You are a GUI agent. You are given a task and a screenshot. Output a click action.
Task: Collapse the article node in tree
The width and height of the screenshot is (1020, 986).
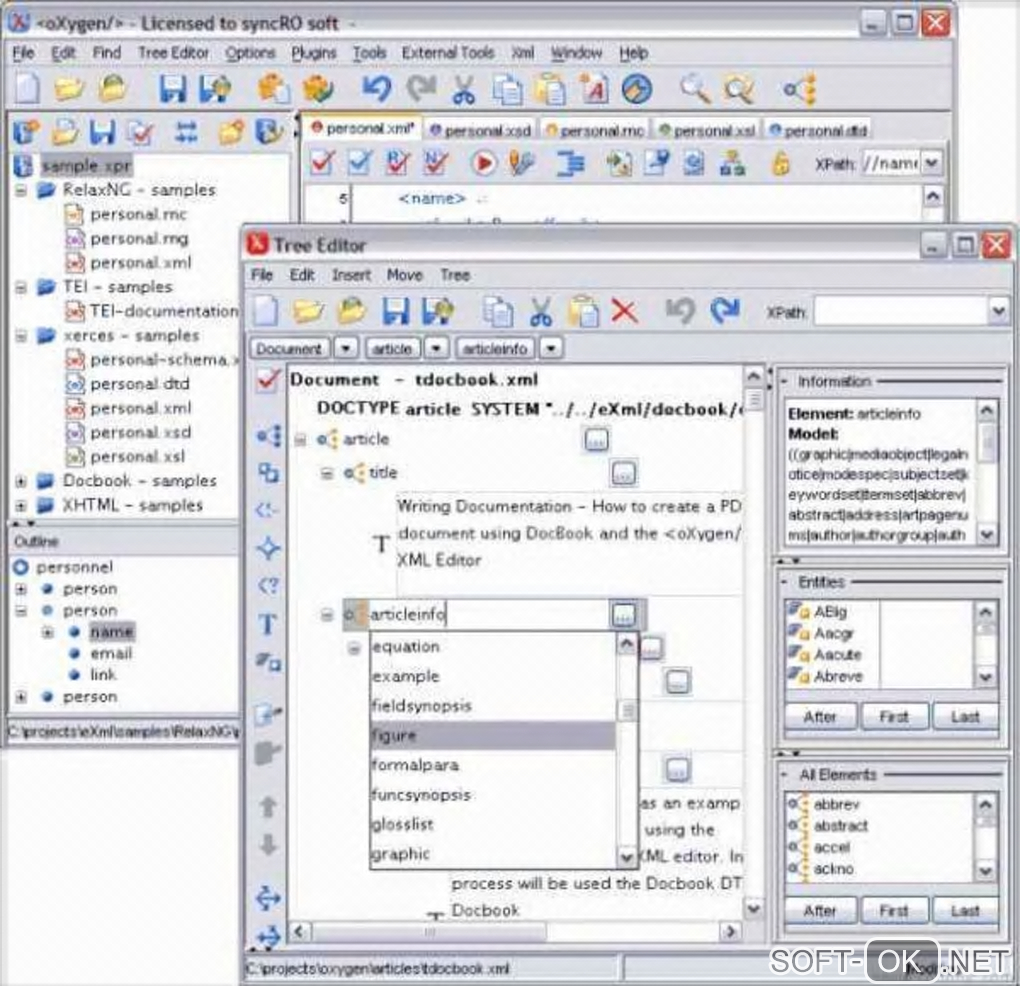tap(300, 440)
